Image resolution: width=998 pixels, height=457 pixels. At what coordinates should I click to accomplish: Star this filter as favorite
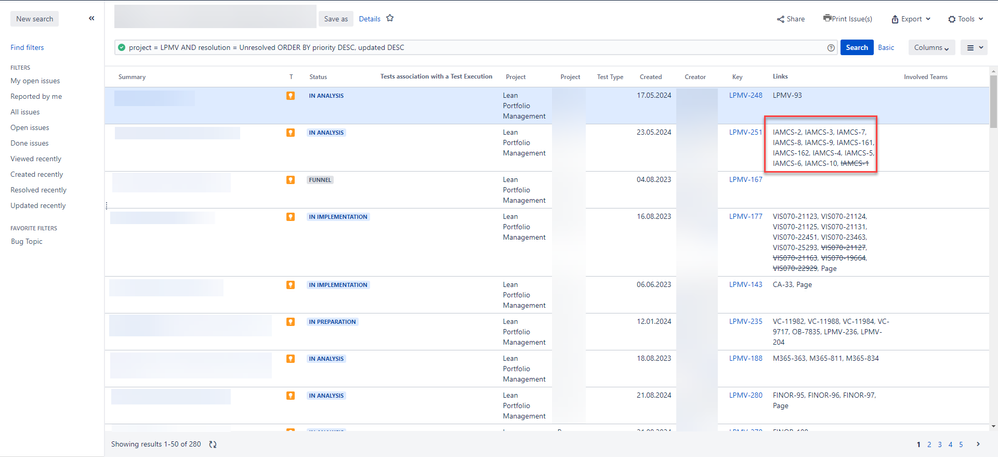[390, 18]
